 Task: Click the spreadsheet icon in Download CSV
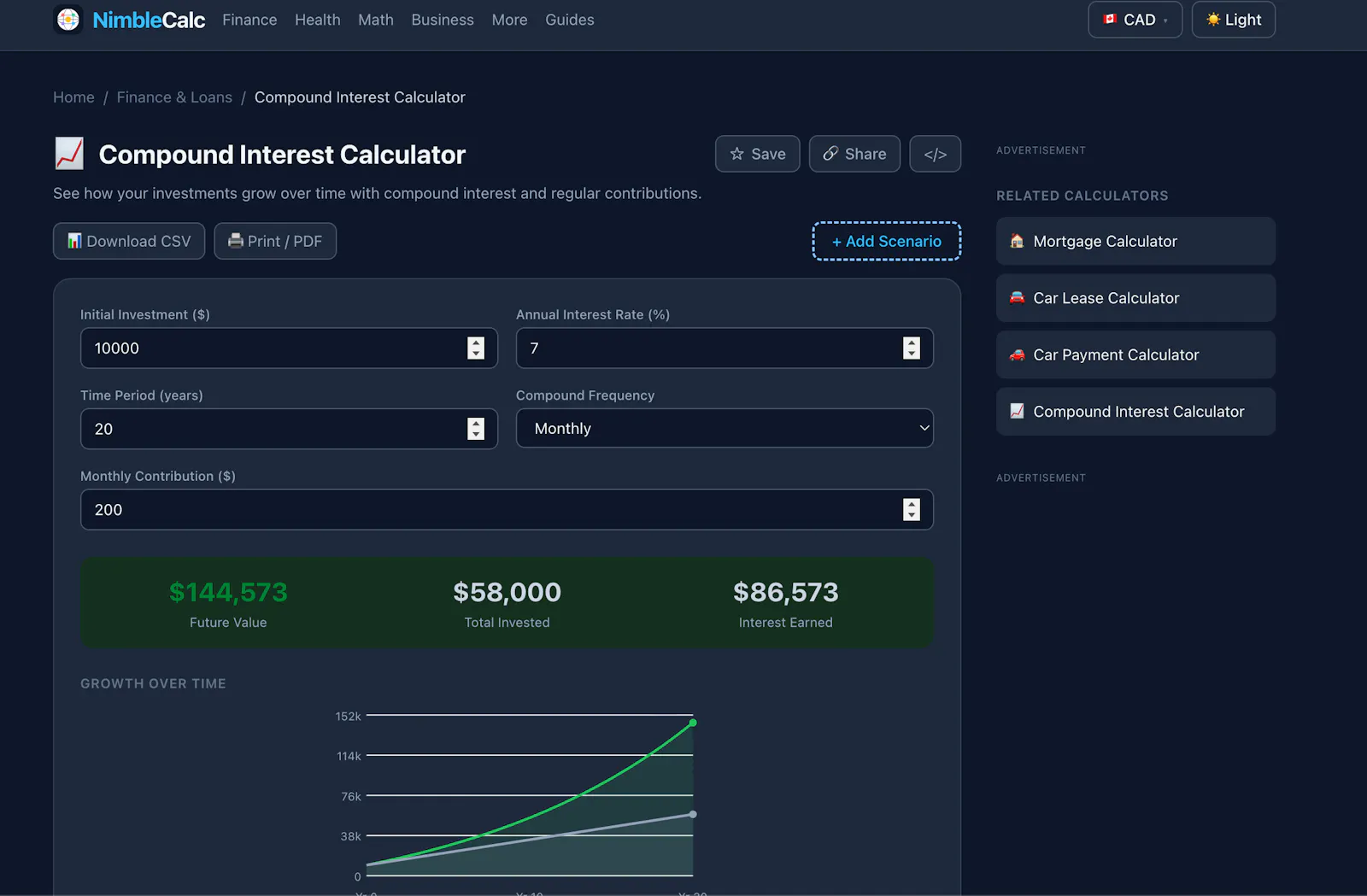tap(74, 241)
